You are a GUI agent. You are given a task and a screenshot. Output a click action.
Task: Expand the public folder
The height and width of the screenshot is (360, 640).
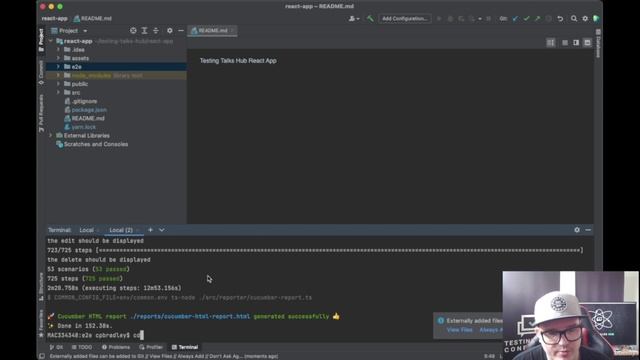click(58, 84)
